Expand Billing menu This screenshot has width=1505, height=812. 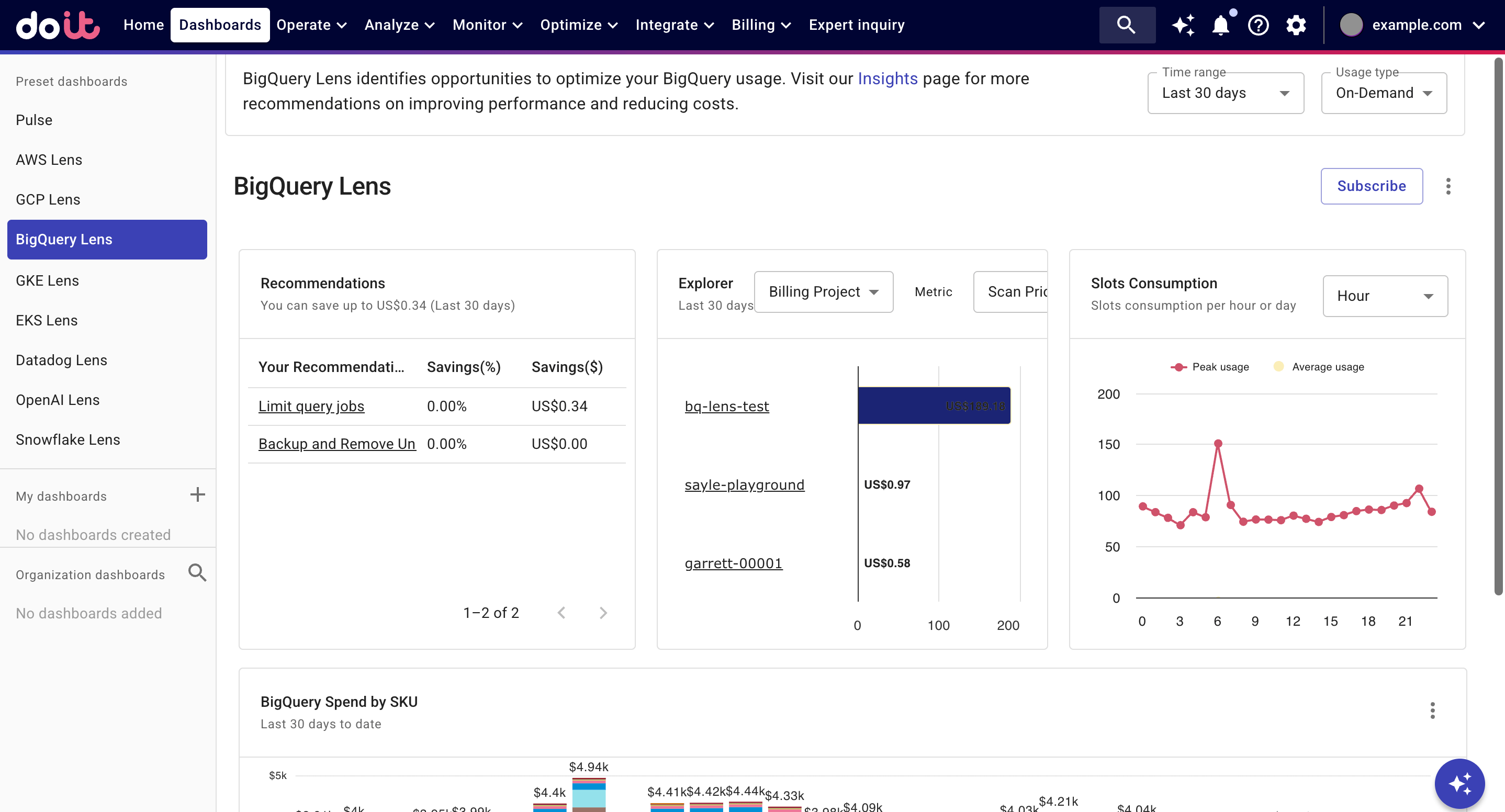pyautogui.click(x=761, y=25)
